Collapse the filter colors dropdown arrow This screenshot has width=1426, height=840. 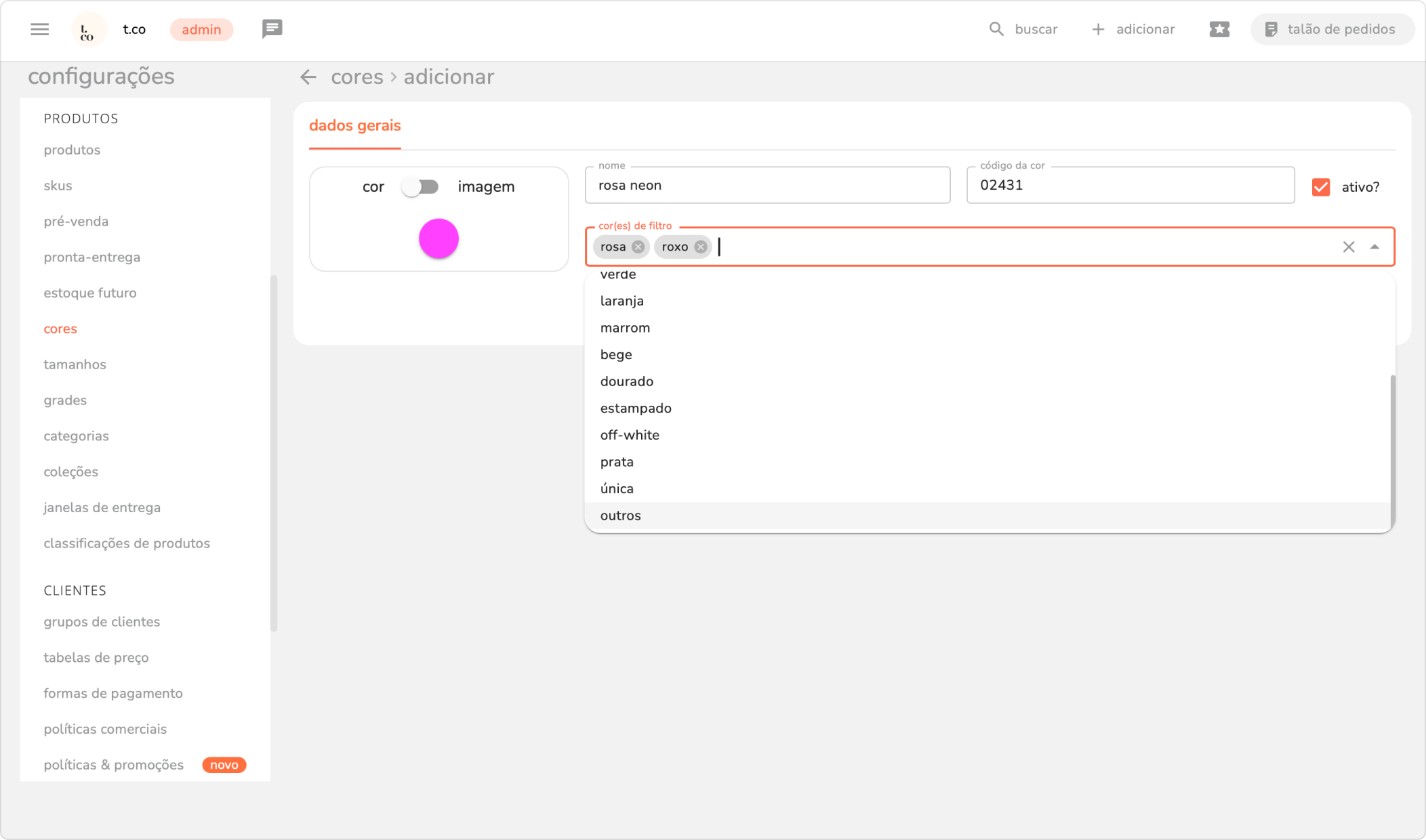tap(1374, 247)
